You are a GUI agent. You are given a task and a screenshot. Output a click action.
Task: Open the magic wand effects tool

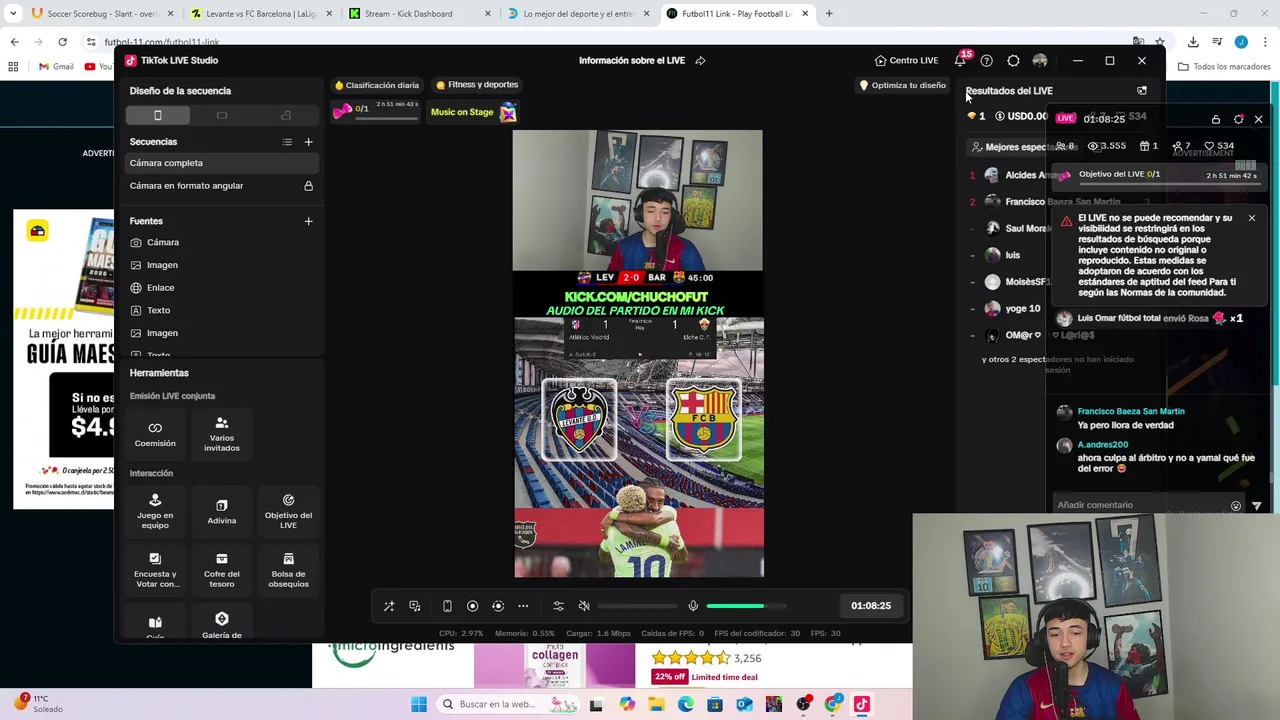point(389,606)
